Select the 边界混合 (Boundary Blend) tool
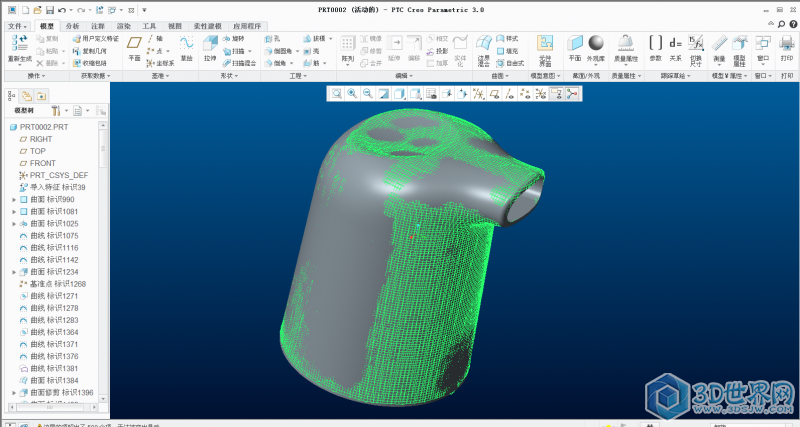The image size is (800, 427). point(484,50)
